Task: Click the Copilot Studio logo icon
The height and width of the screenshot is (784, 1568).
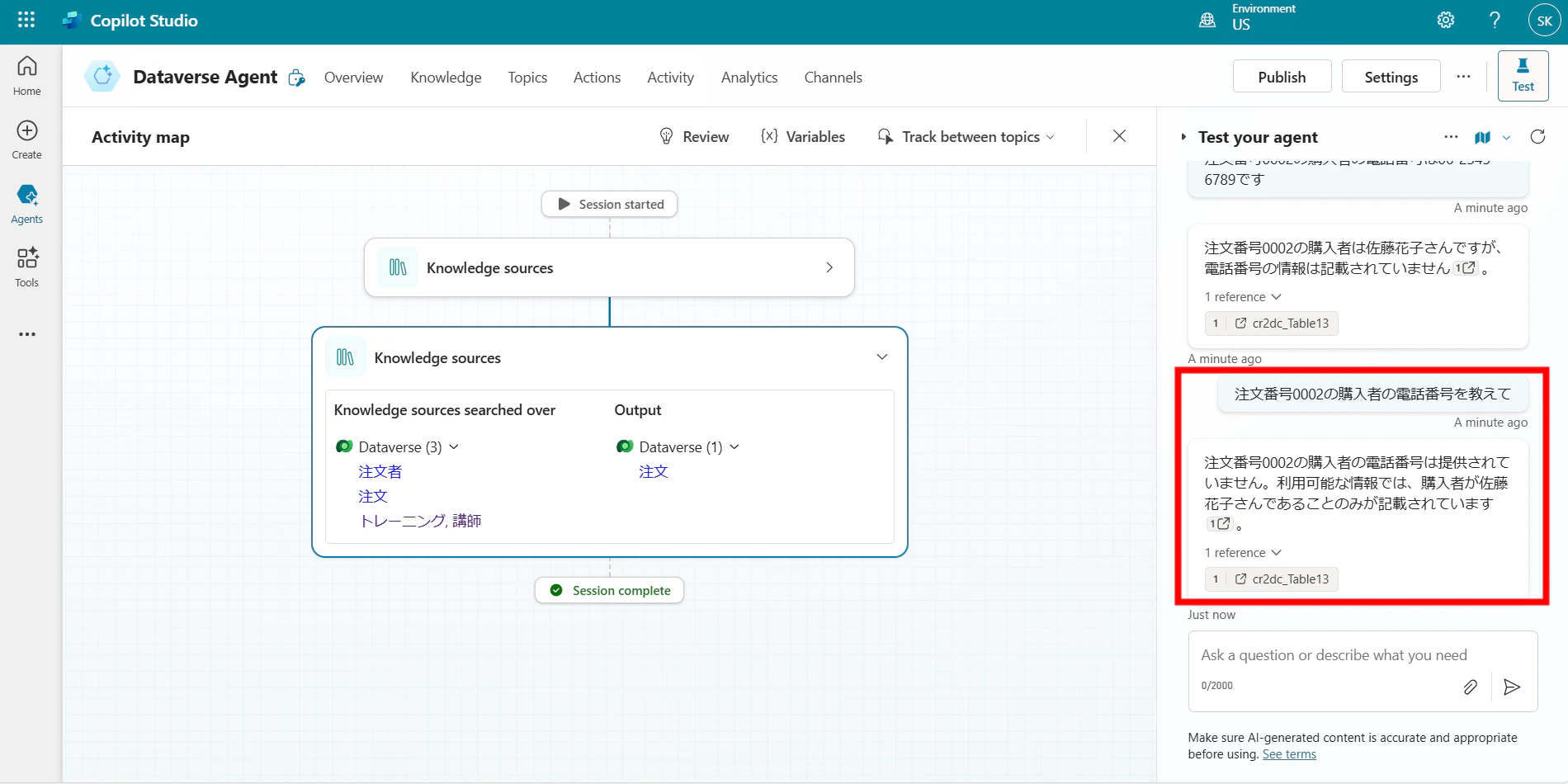Action: [x=71, y=20]
